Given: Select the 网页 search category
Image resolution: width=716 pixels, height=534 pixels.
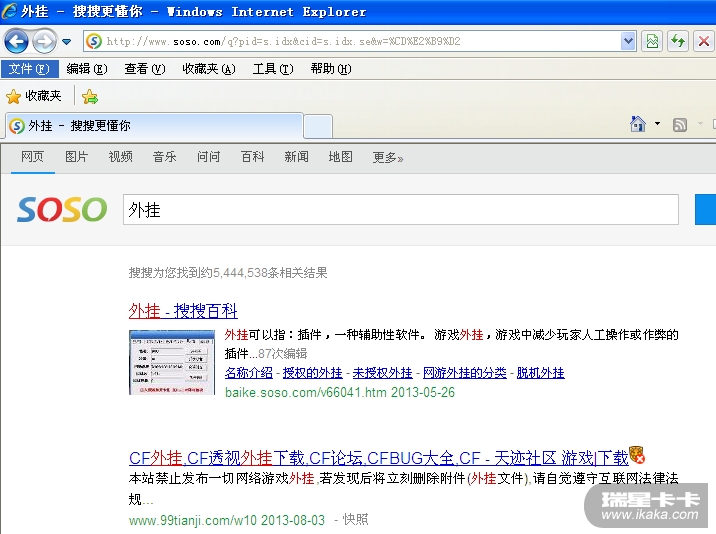Looking at the screenshot, I should click(x=32, y=157).
